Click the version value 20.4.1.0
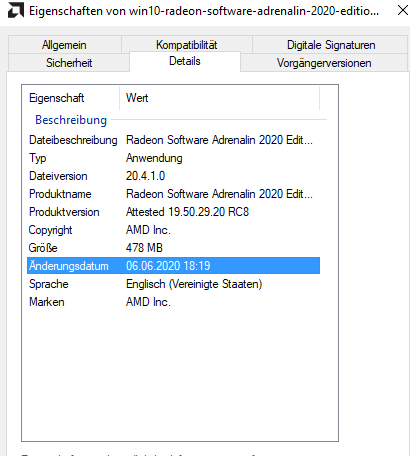Viewport: 410px width, 456px height. click(x=145, y=176)
